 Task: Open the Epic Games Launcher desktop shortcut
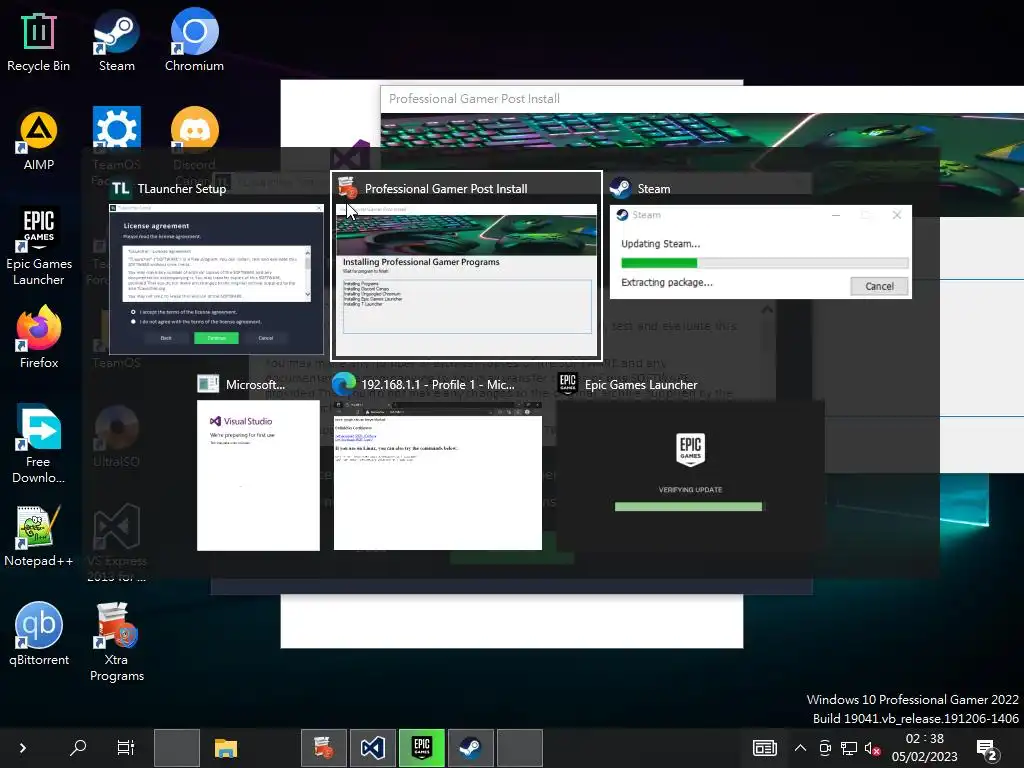click(x=39, y=247)
